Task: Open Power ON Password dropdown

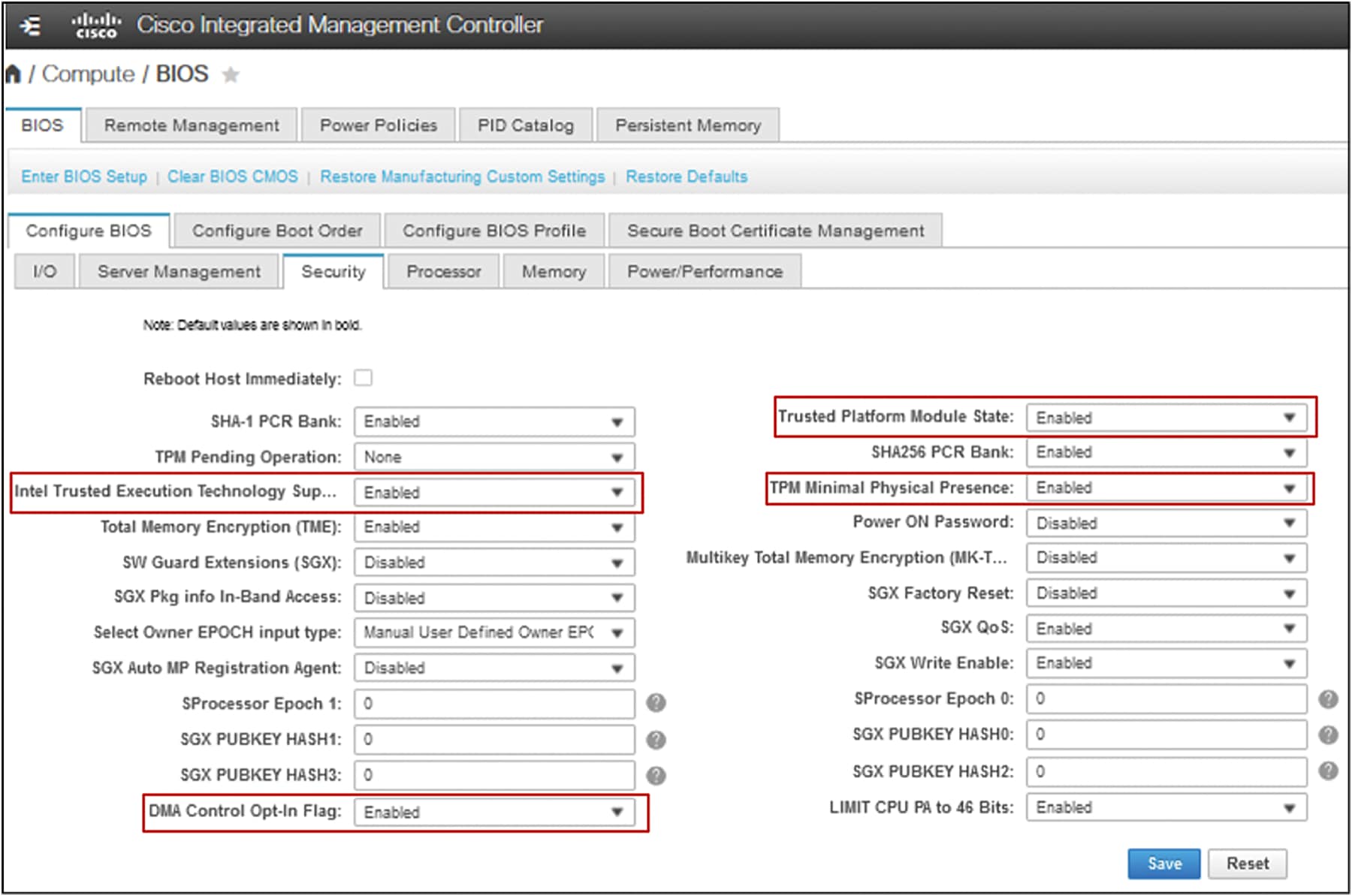Action: pyautogui.click(x=1166, y=523)
